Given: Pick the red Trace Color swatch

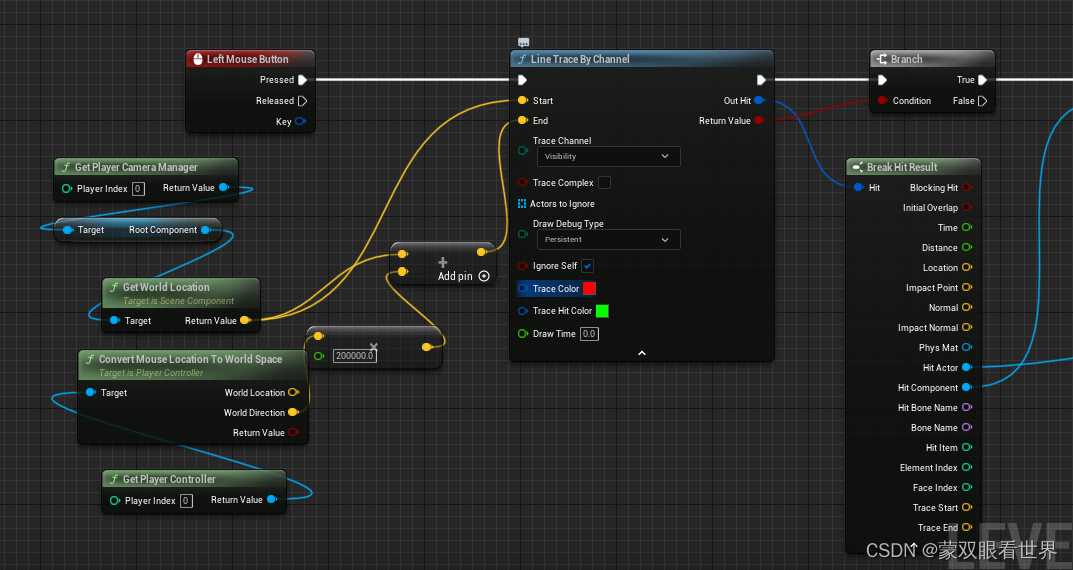Looking at the screenshot, I should (x=589, y=288).
